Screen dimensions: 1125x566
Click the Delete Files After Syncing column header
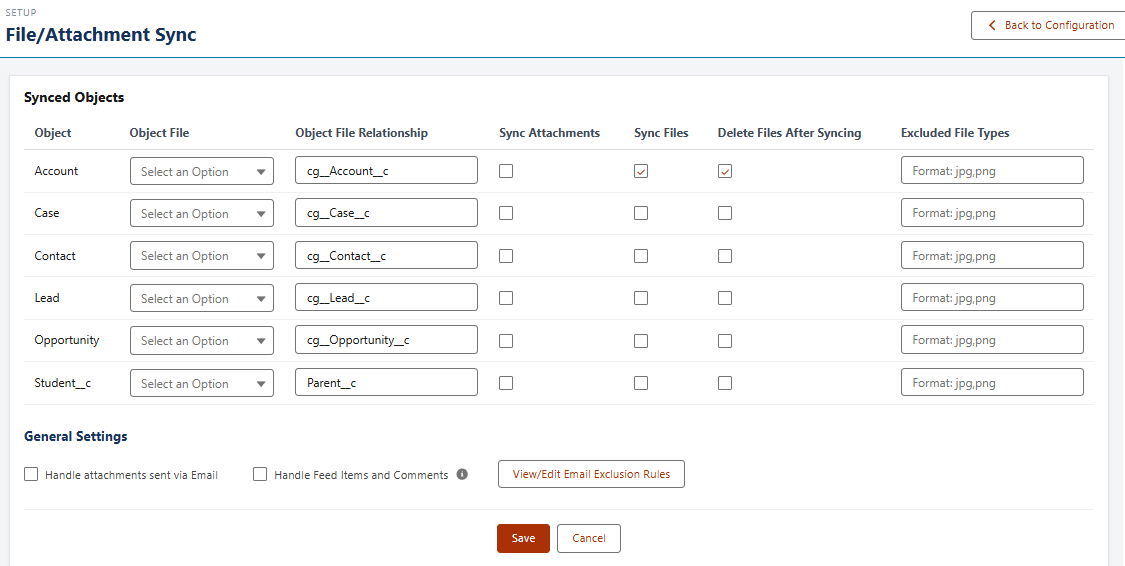pos(789,133)
